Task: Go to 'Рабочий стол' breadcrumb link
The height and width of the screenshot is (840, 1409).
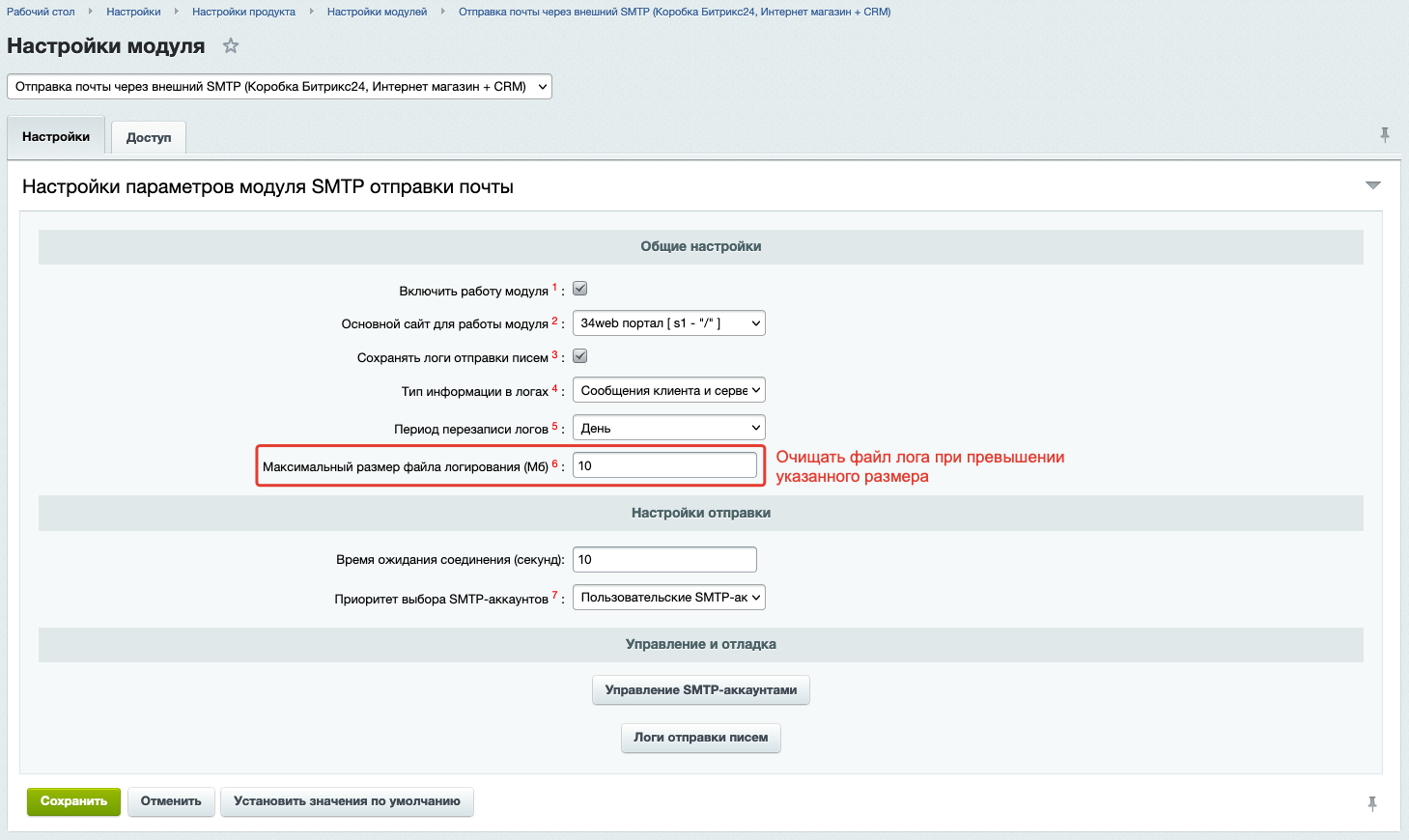Action: click(x=41, y=12)
